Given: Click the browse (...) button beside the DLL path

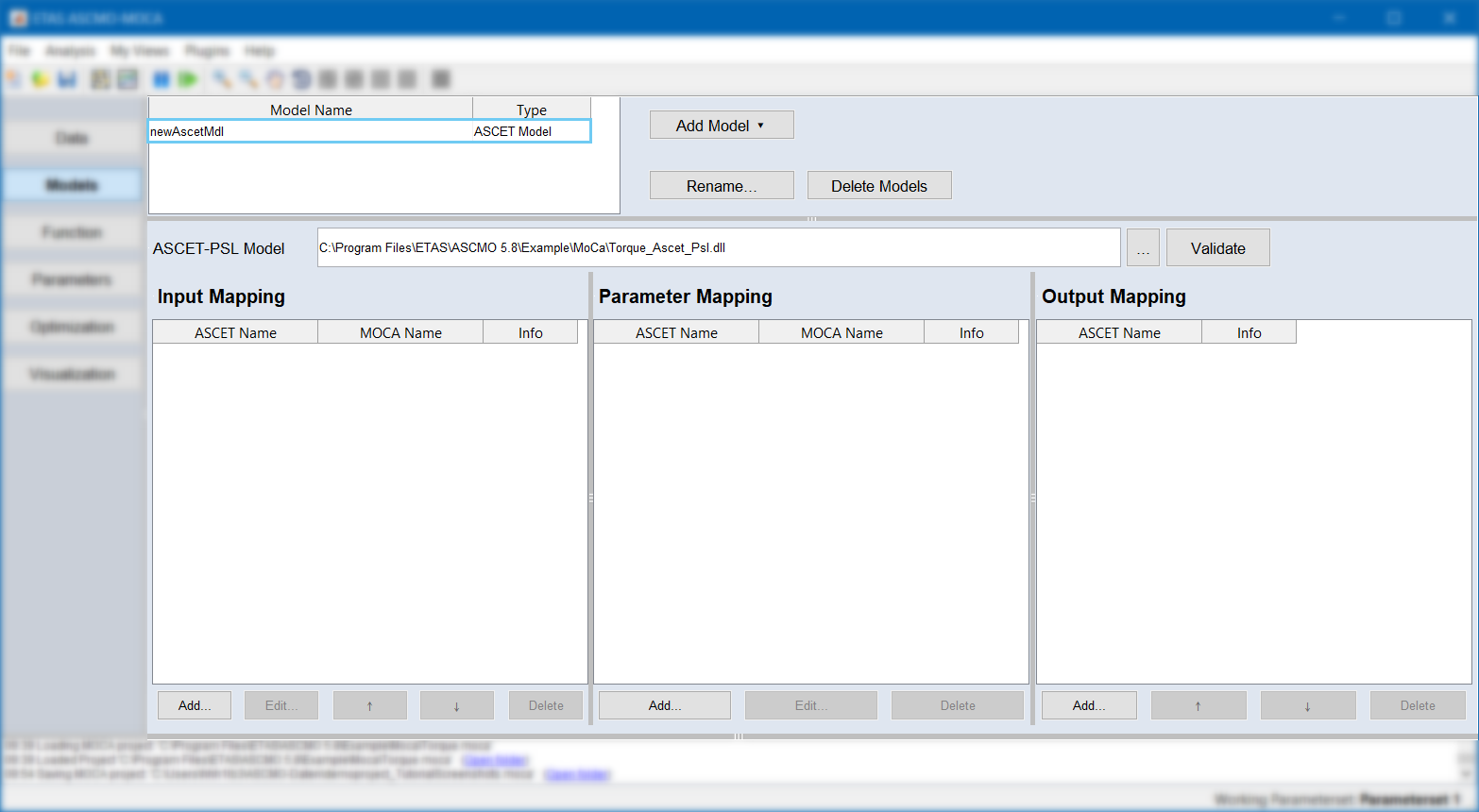Looking at the screenshot, I should (x=1143, y=248).
